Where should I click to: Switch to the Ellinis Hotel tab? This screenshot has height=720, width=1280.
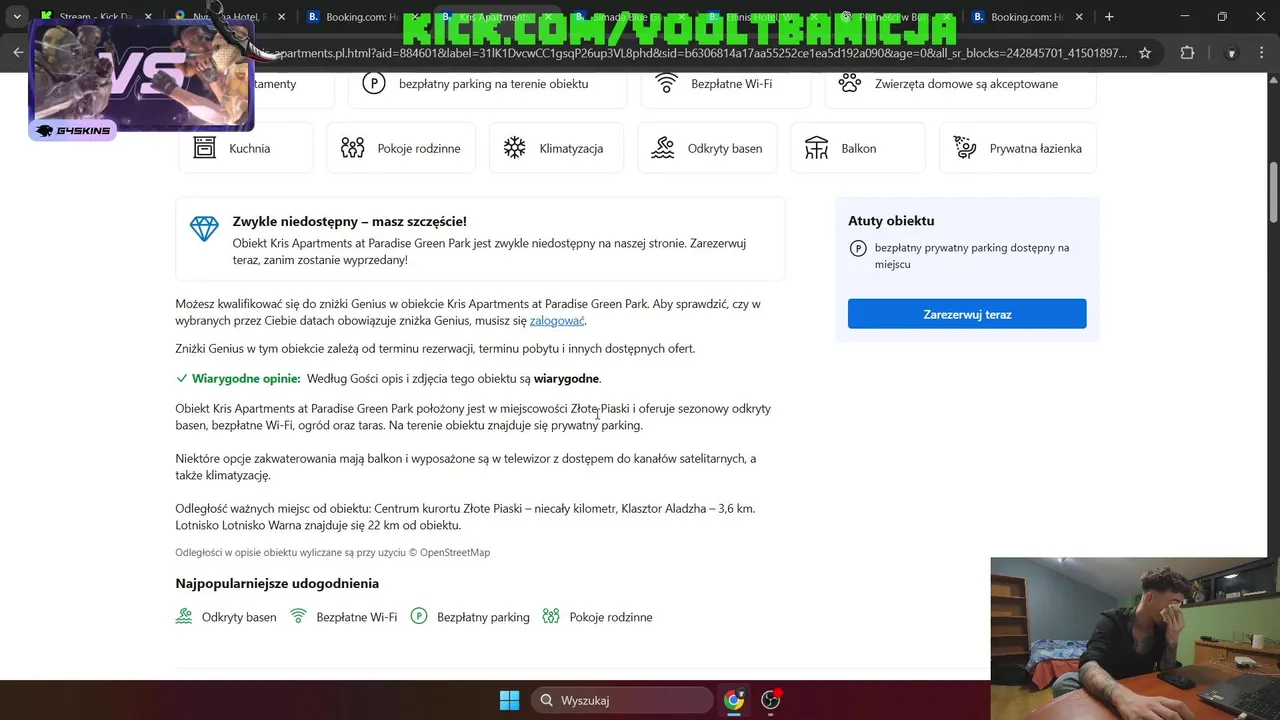point(758,17)
